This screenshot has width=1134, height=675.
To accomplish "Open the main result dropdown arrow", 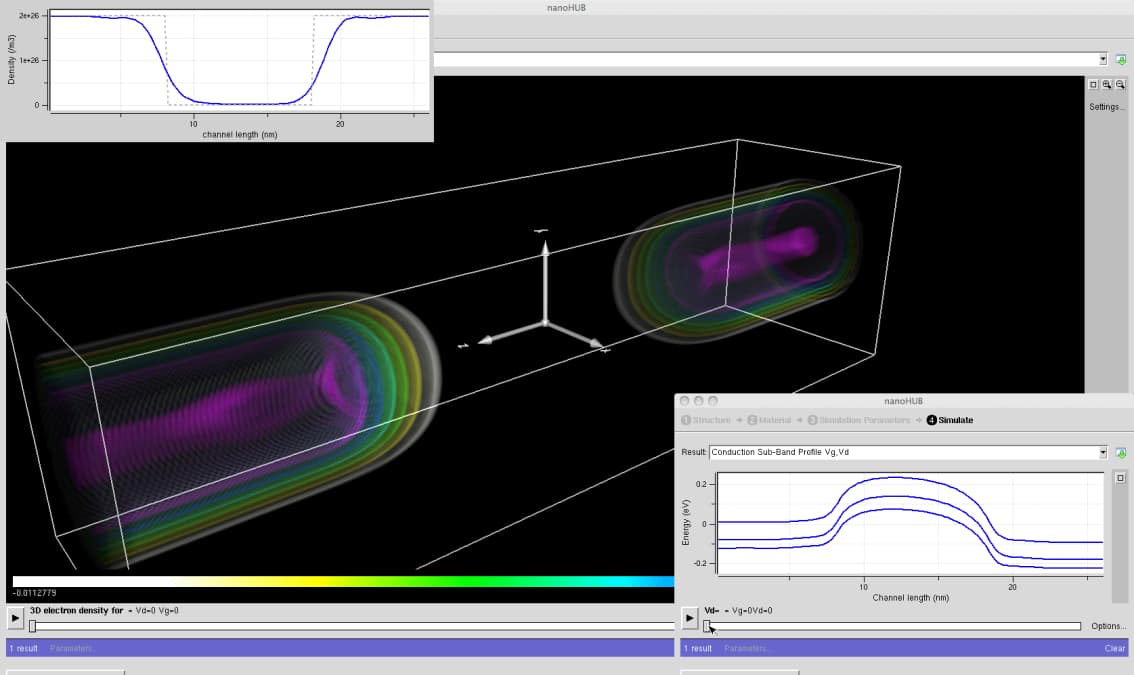I will pyautogui.click(x=1103, y=60).
